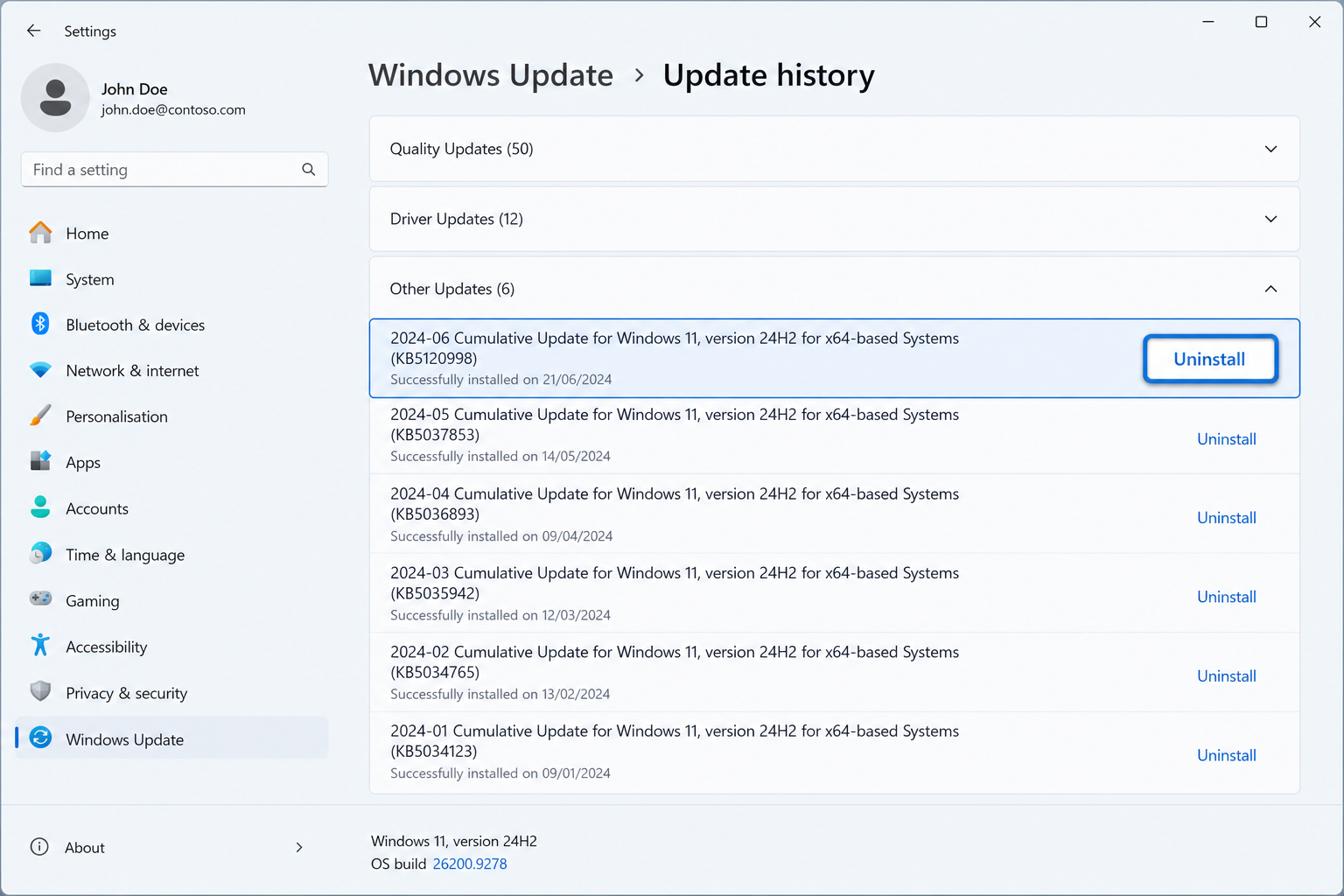Click the search magnifier icon
The image size is (1344, 896).
pyautogui.click(x=308, y=170)
